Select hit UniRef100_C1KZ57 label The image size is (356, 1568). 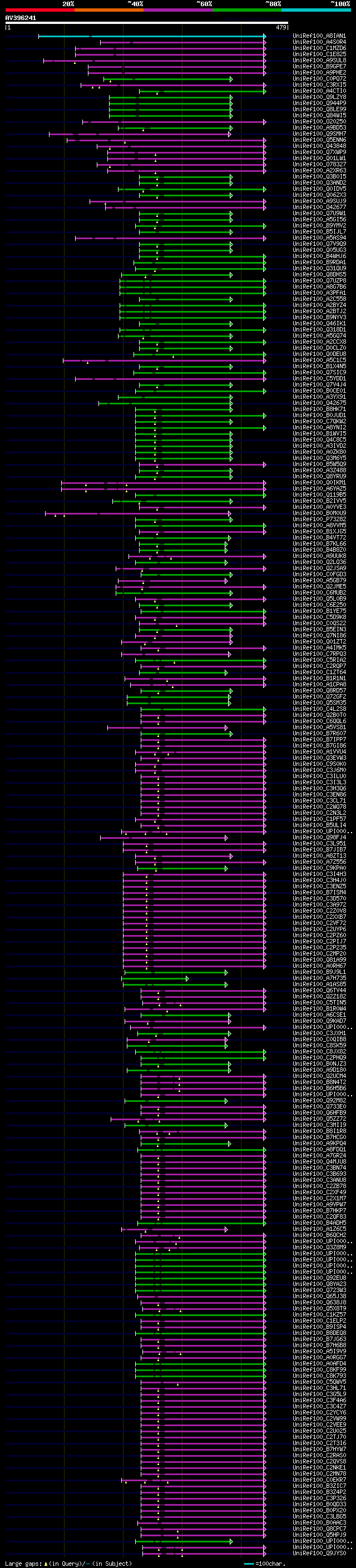[x=319, y=1315]
